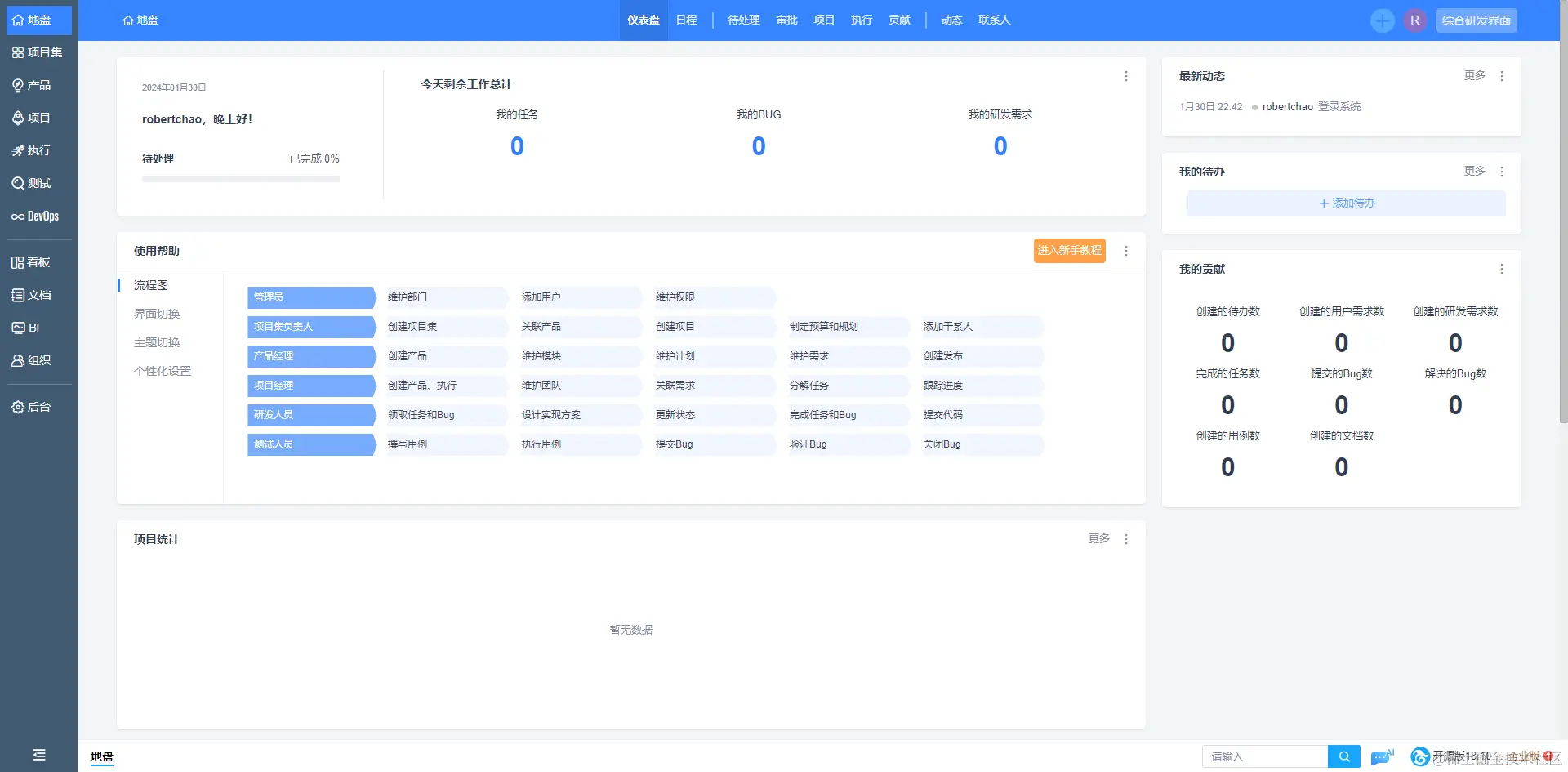Click the 创建项目集 flow step
This screenshot has height=772, width=1568.
pyautogui.click(x=445, y=327)
